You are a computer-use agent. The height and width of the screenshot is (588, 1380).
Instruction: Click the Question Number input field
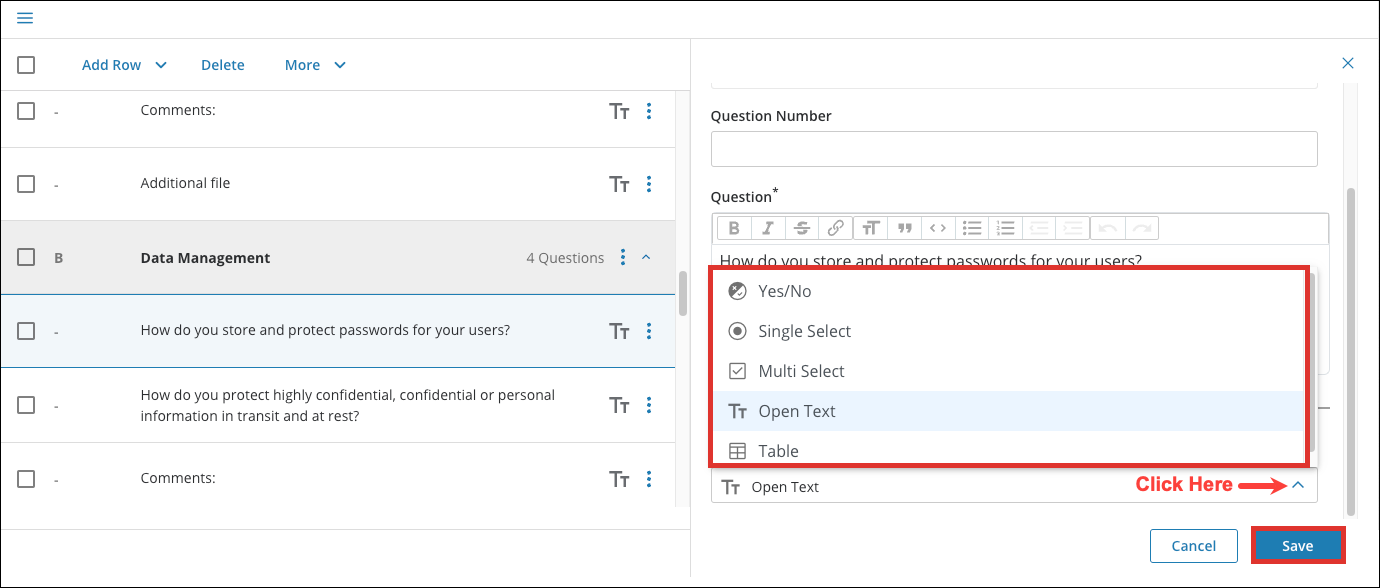[x=1013, y=148]
